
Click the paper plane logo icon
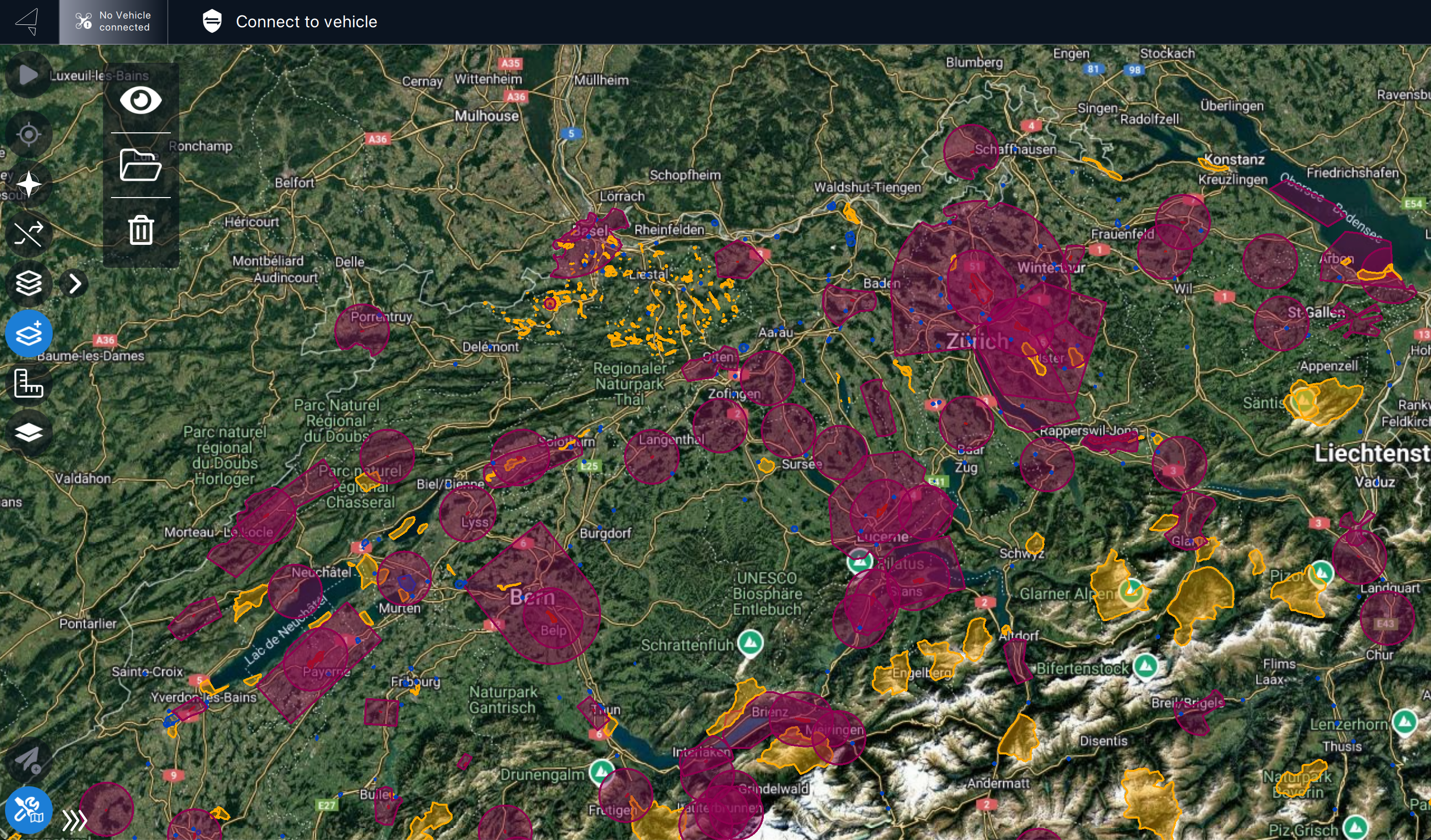click(x=27, y=21)
